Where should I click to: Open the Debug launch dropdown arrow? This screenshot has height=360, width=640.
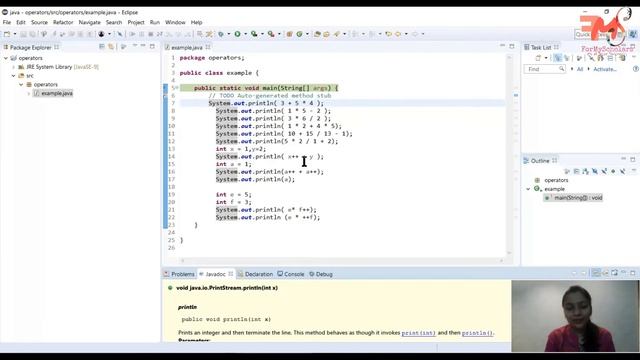[x=229, y=34]
